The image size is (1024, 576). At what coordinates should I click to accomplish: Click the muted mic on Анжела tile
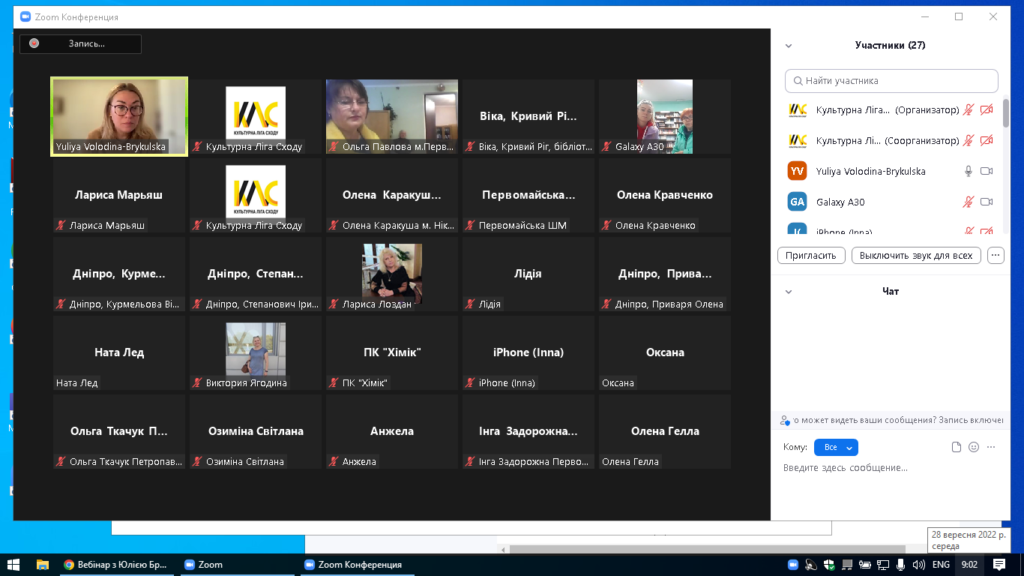334,462
